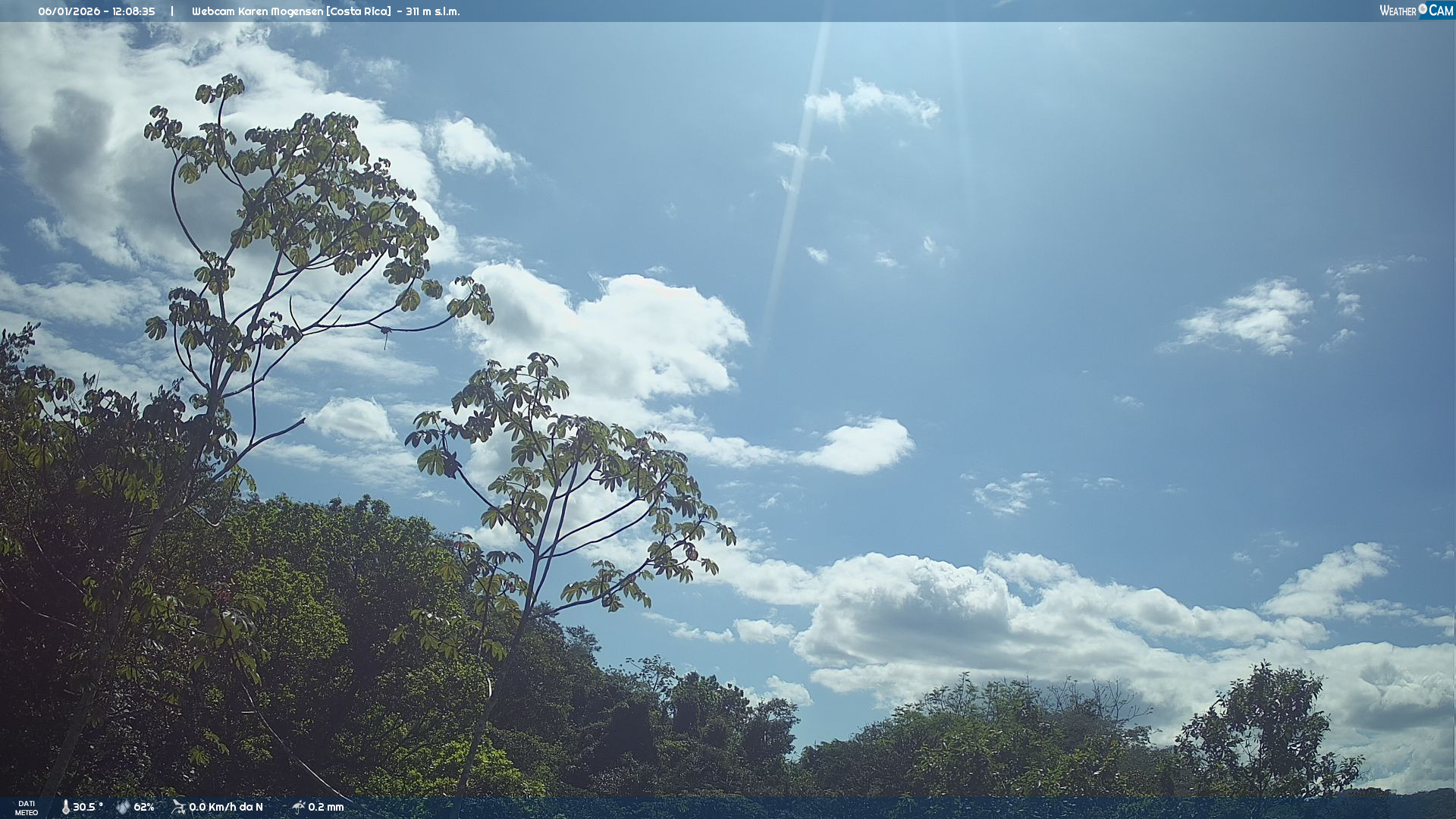Click the WeatherCam logo
Screen dimensions: 1456x819
1416,11
